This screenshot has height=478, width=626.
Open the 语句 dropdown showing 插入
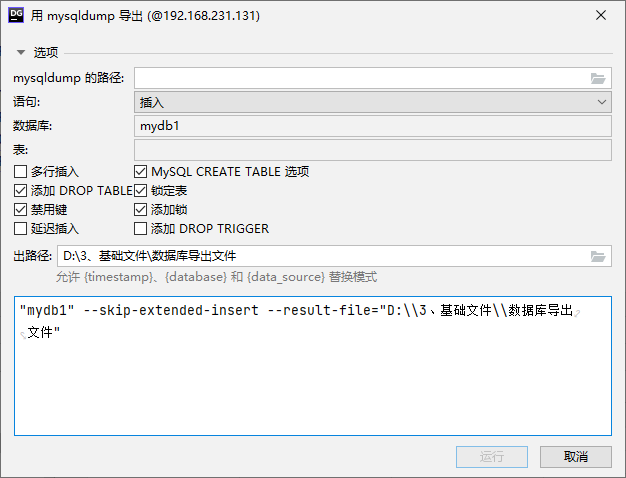point(372,102)
